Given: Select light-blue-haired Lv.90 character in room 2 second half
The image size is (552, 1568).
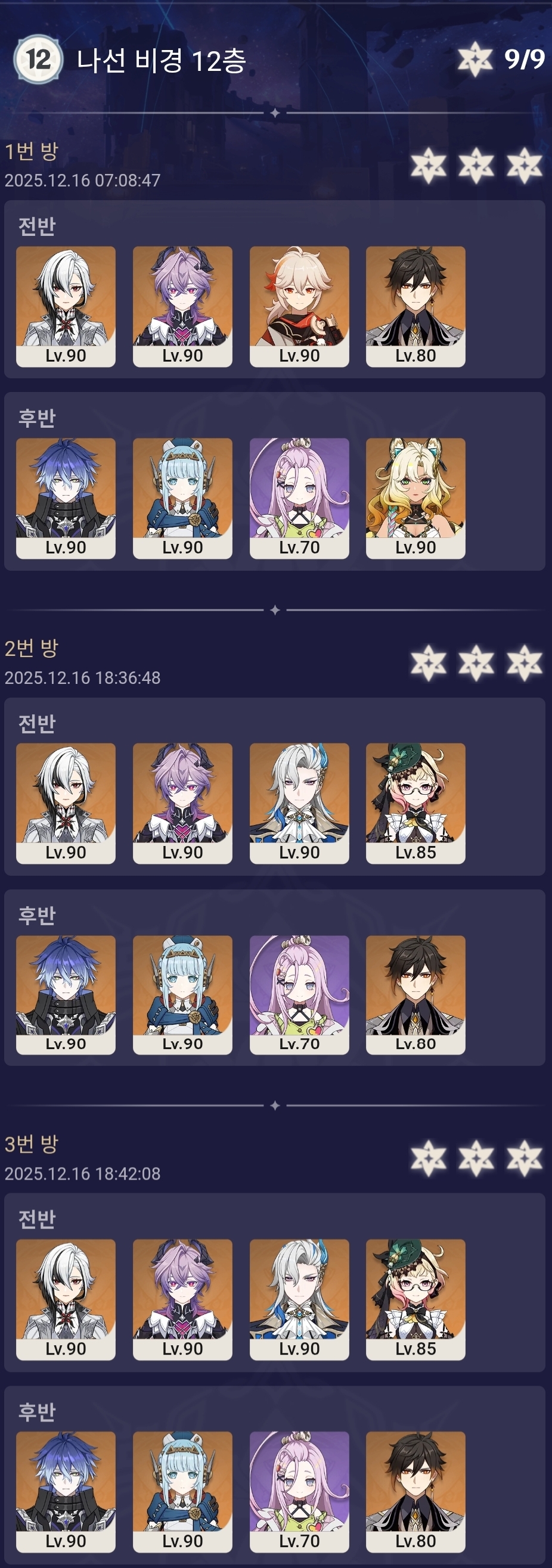Looking at the screenshot, I should pos(183,995).
